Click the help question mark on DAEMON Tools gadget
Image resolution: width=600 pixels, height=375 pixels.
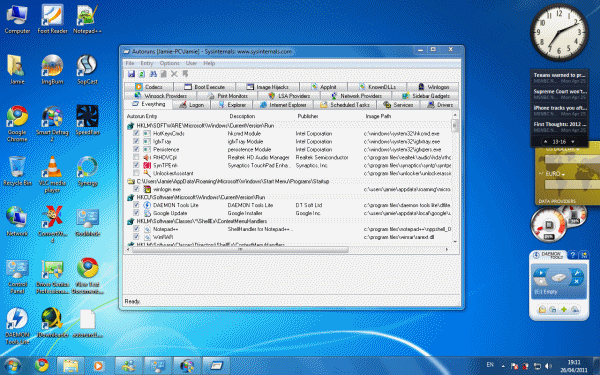coord(573,255)
